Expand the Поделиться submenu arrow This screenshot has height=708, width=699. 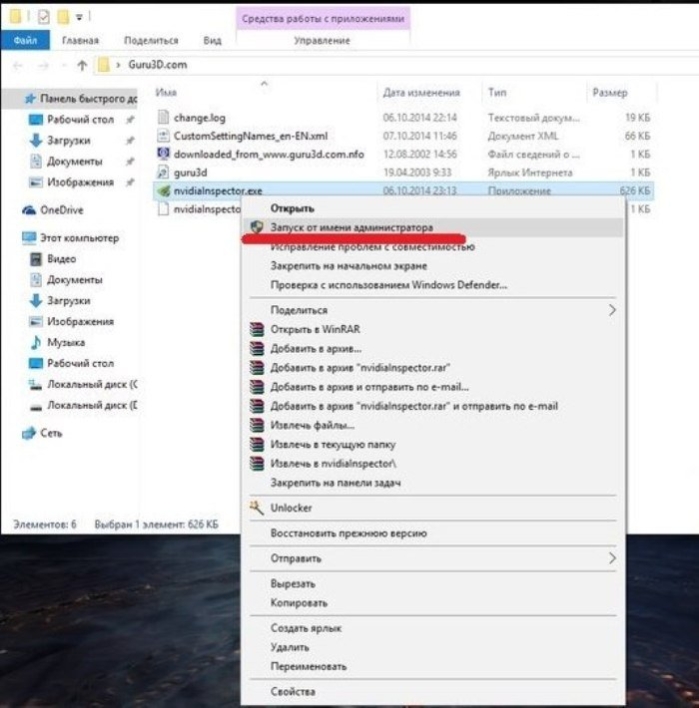pos(612,310)
